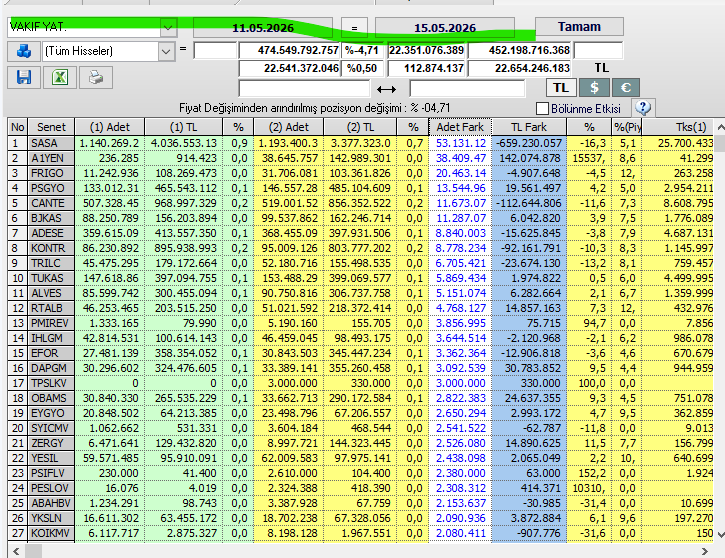Select the FRIGO stock row
The image size is (725, 558).
[361, 173]
